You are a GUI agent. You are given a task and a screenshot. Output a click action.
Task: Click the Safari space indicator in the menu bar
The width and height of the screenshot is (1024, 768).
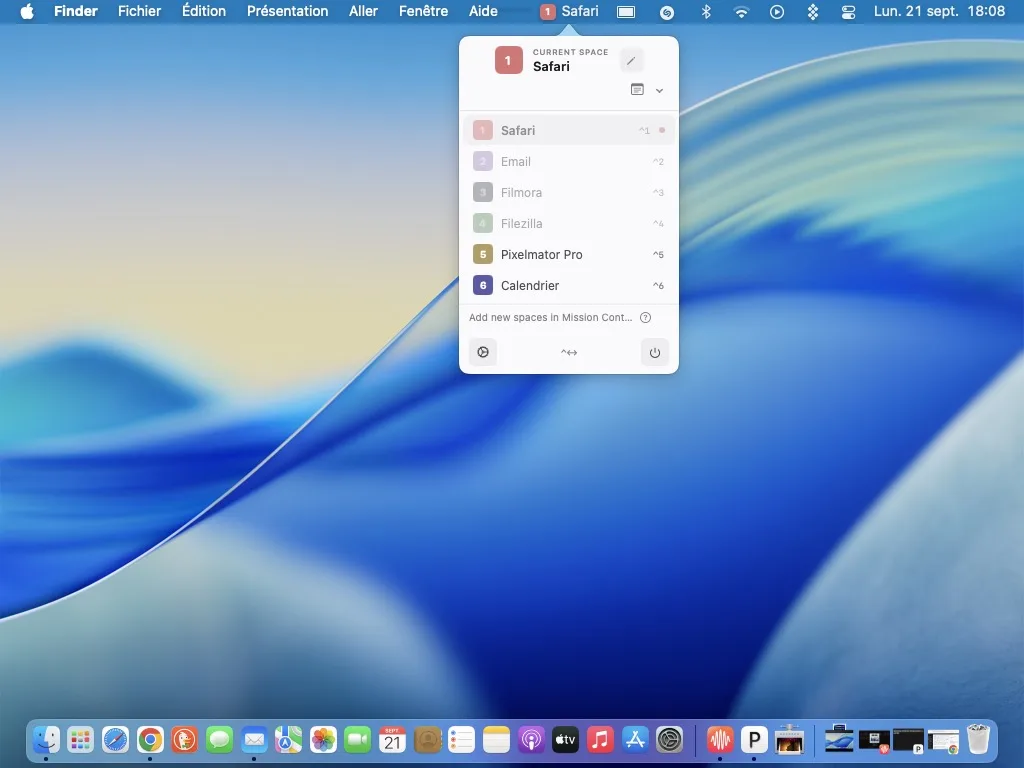(569, 11)
